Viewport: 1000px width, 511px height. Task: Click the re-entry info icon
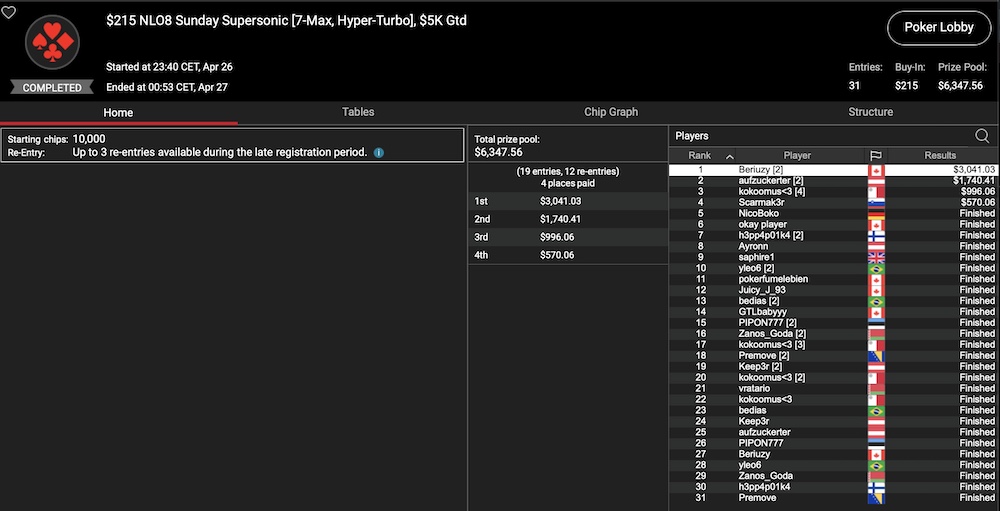[x=378, y=153]
